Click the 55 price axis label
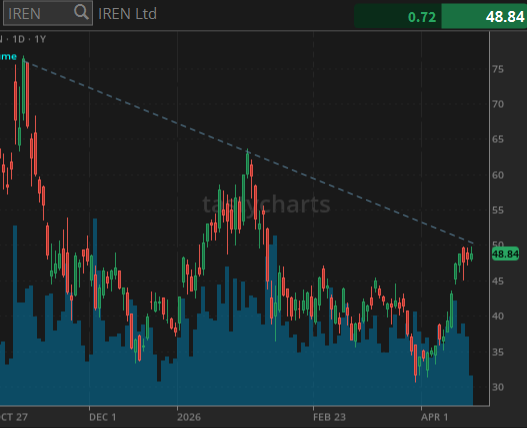 click(x=498, y=210)
